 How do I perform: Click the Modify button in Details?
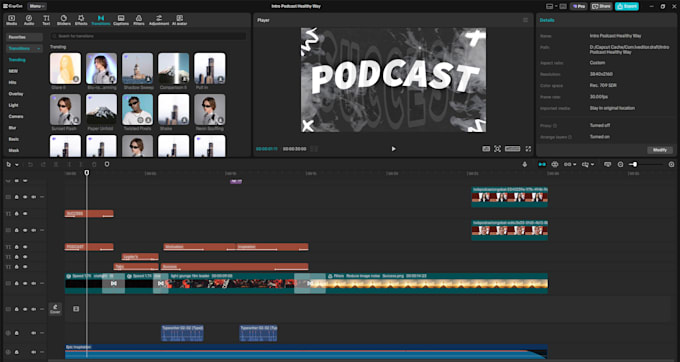click(660, 150)
